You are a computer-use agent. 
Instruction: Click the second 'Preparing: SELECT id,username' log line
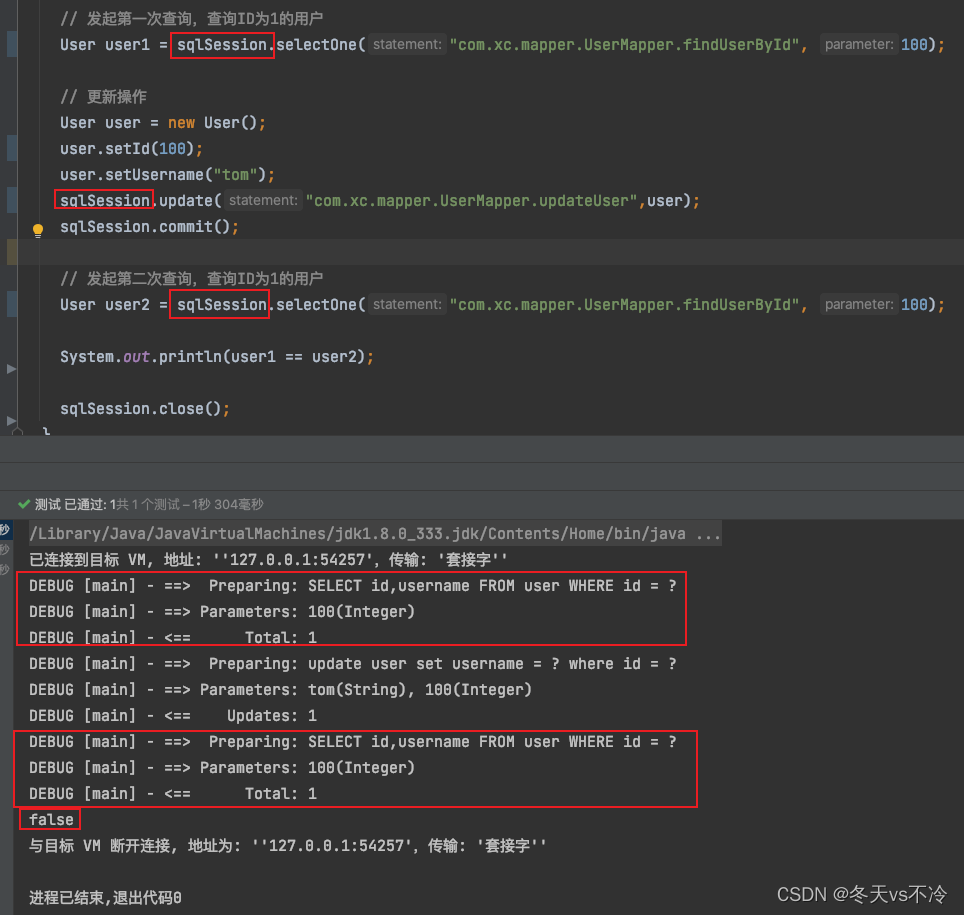353,742
